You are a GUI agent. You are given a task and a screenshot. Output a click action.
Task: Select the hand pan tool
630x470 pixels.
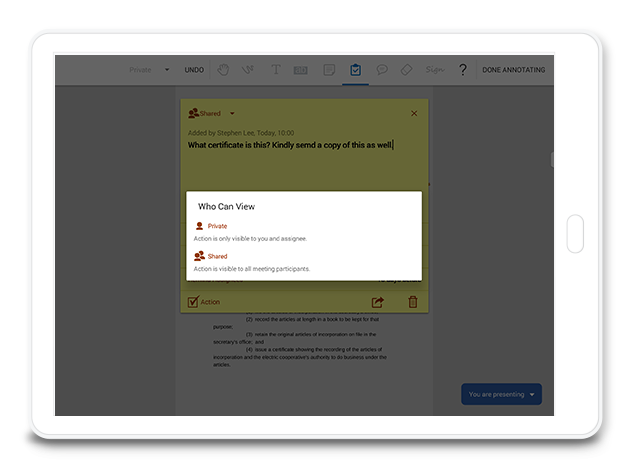click(223, 69)
